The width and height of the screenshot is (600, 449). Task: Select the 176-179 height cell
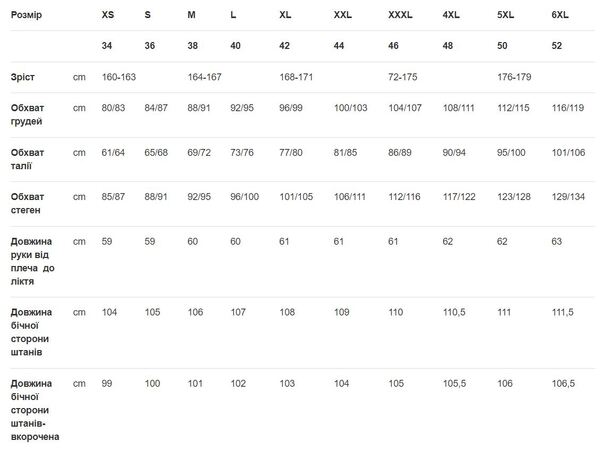coord(515,76)
